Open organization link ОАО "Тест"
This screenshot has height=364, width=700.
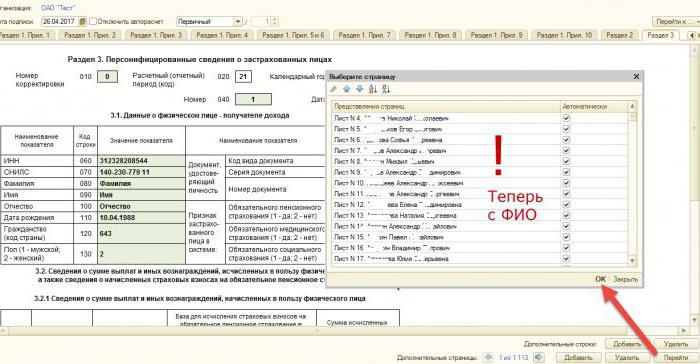point(58,8)
